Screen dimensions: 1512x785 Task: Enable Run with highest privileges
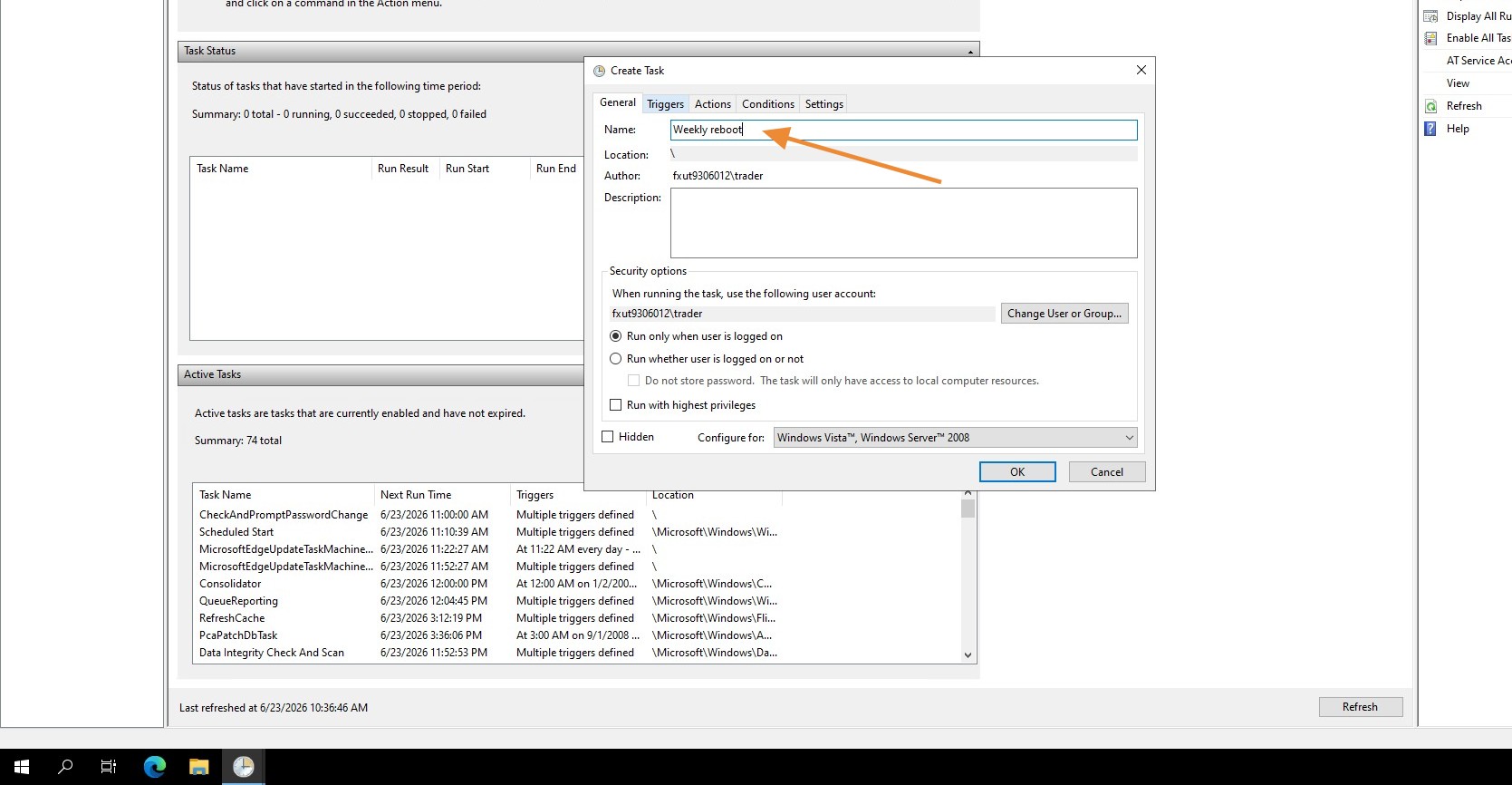616,405
